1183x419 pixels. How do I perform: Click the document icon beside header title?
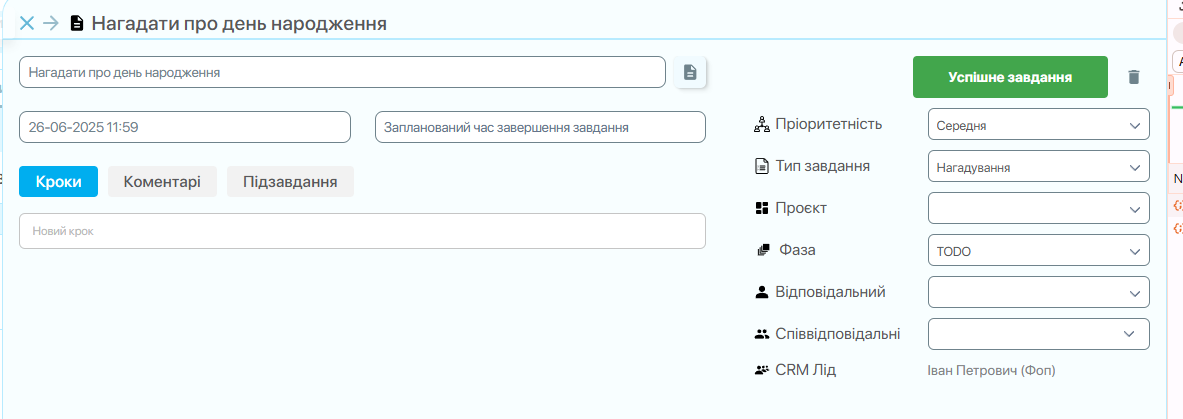[x=76, y=23]
